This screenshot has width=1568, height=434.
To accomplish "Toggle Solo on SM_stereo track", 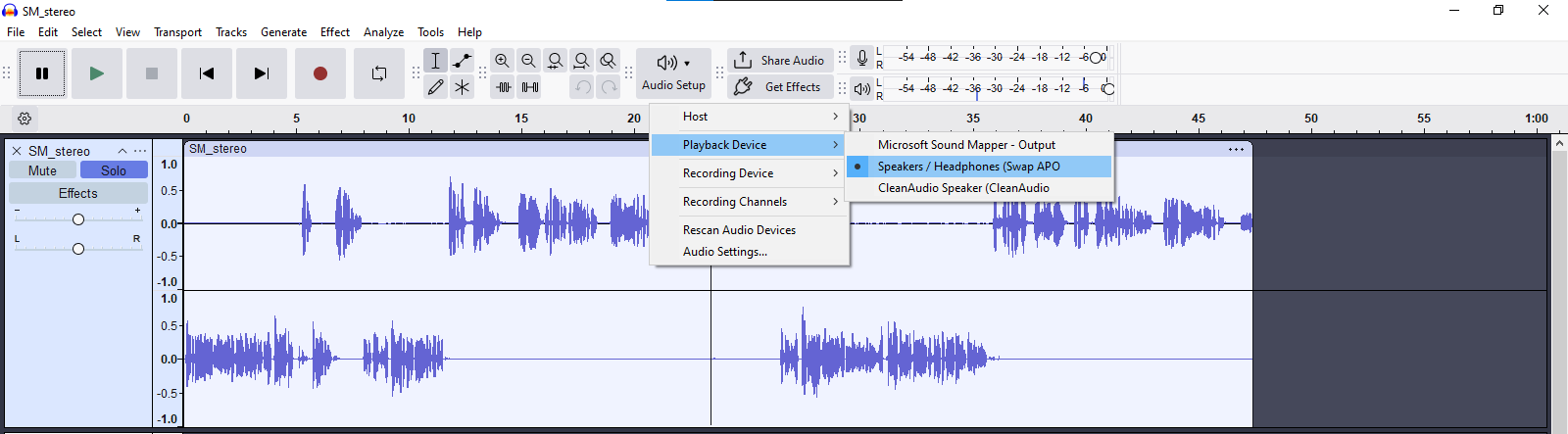I will click(114, 170).
